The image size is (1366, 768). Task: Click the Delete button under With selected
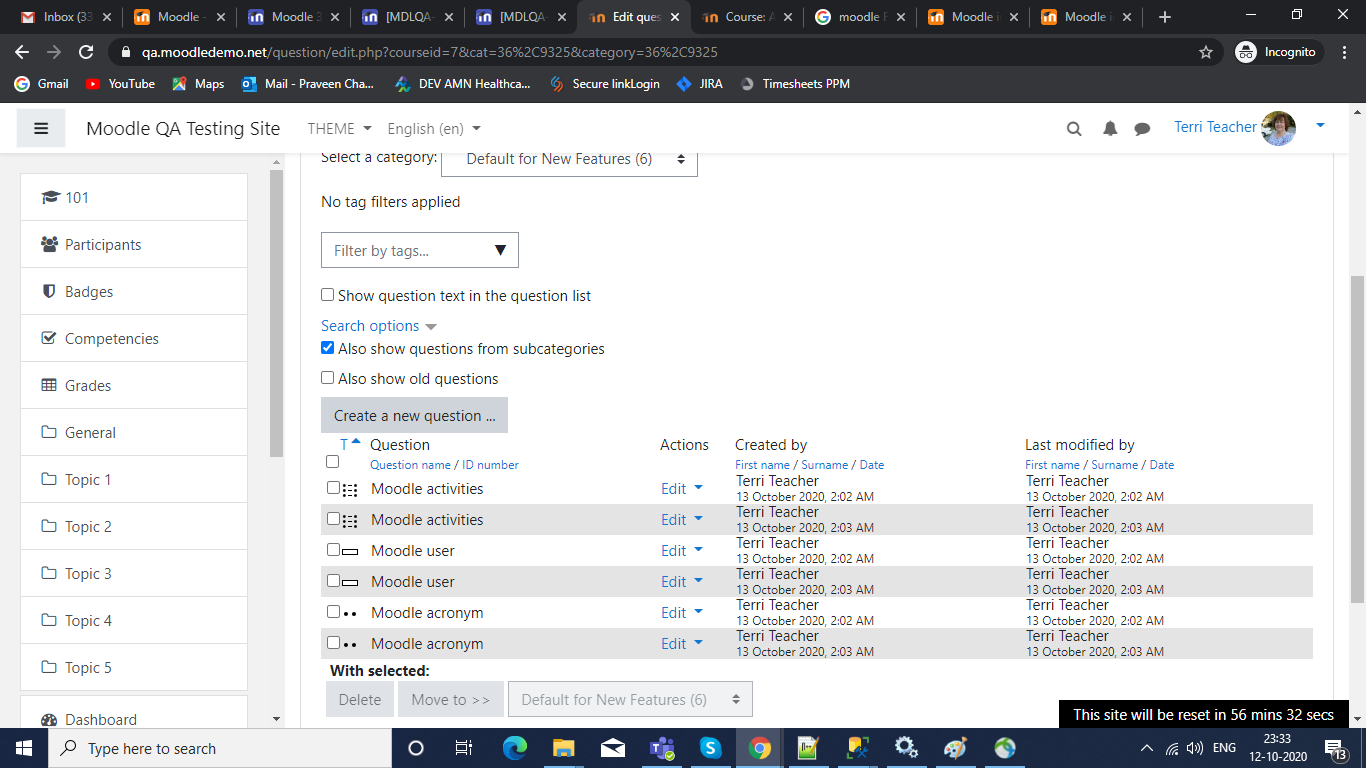[359, 700]
